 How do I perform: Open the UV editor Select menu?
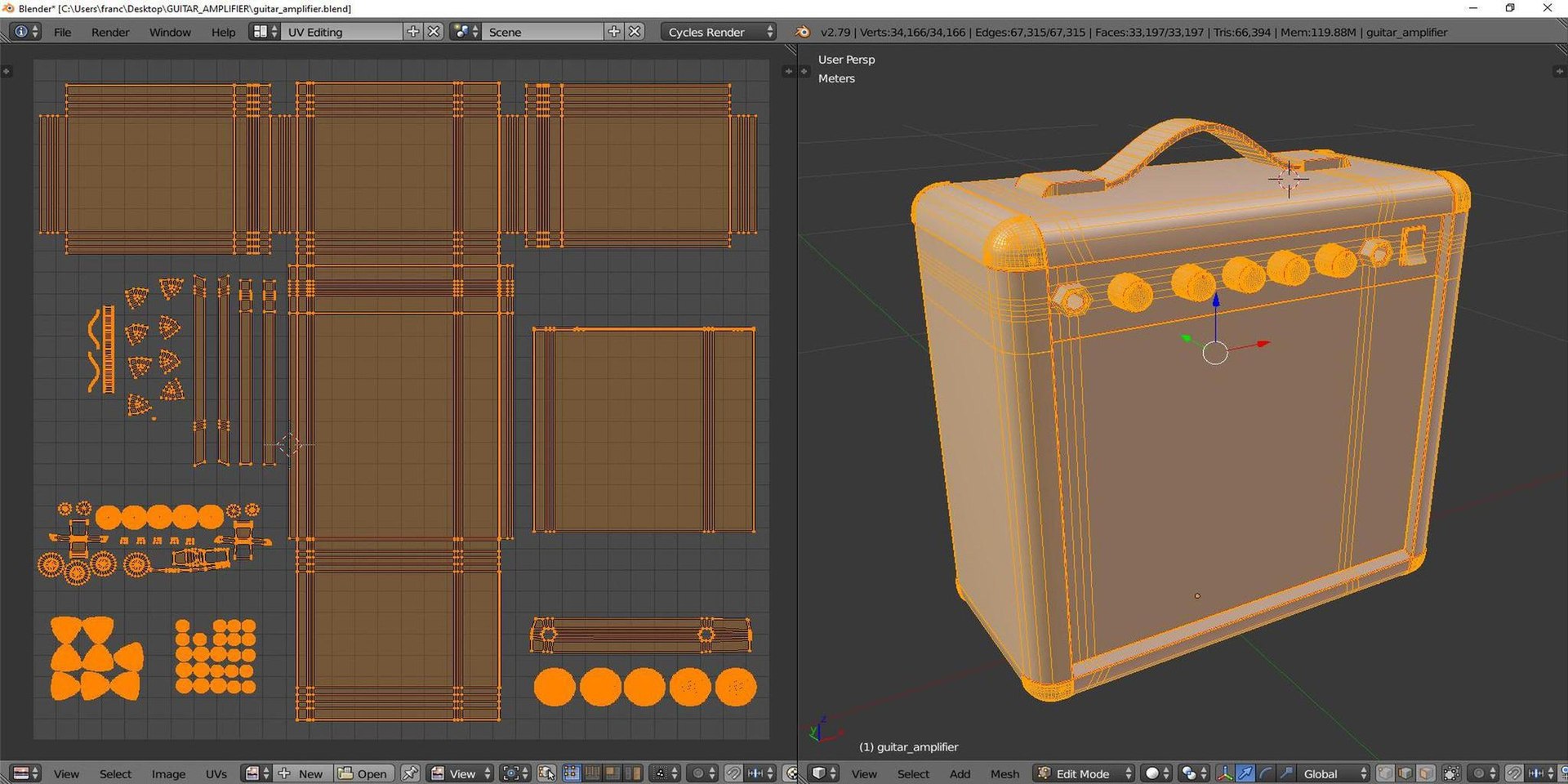[115, 773]
